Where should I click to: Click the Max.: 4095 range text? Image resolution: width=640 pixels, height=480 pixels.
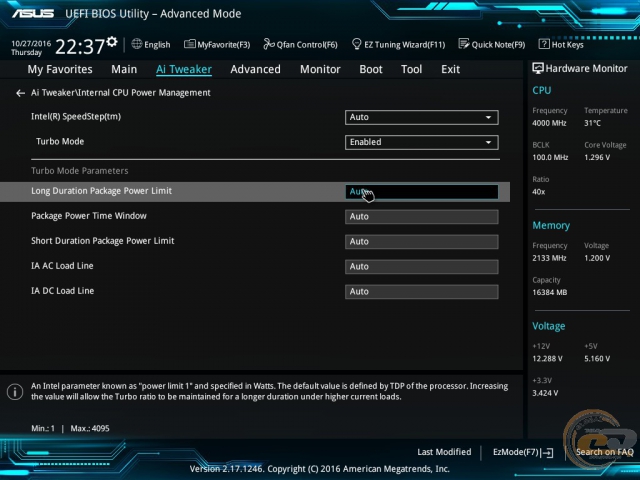click(90, 429)
